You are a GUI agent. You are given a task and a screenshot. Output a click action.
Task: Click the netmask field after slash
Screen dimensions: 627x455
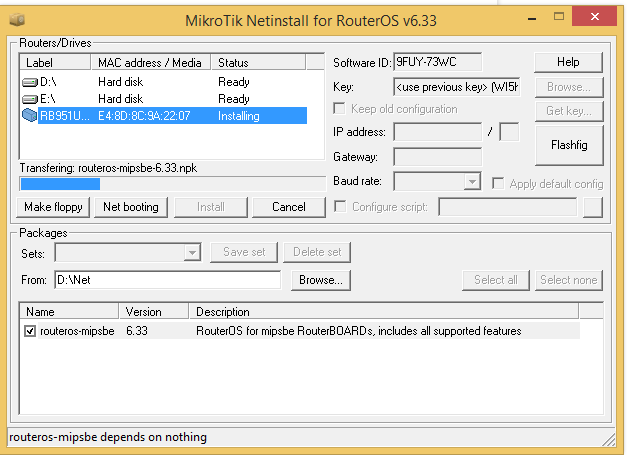[509, 132]
